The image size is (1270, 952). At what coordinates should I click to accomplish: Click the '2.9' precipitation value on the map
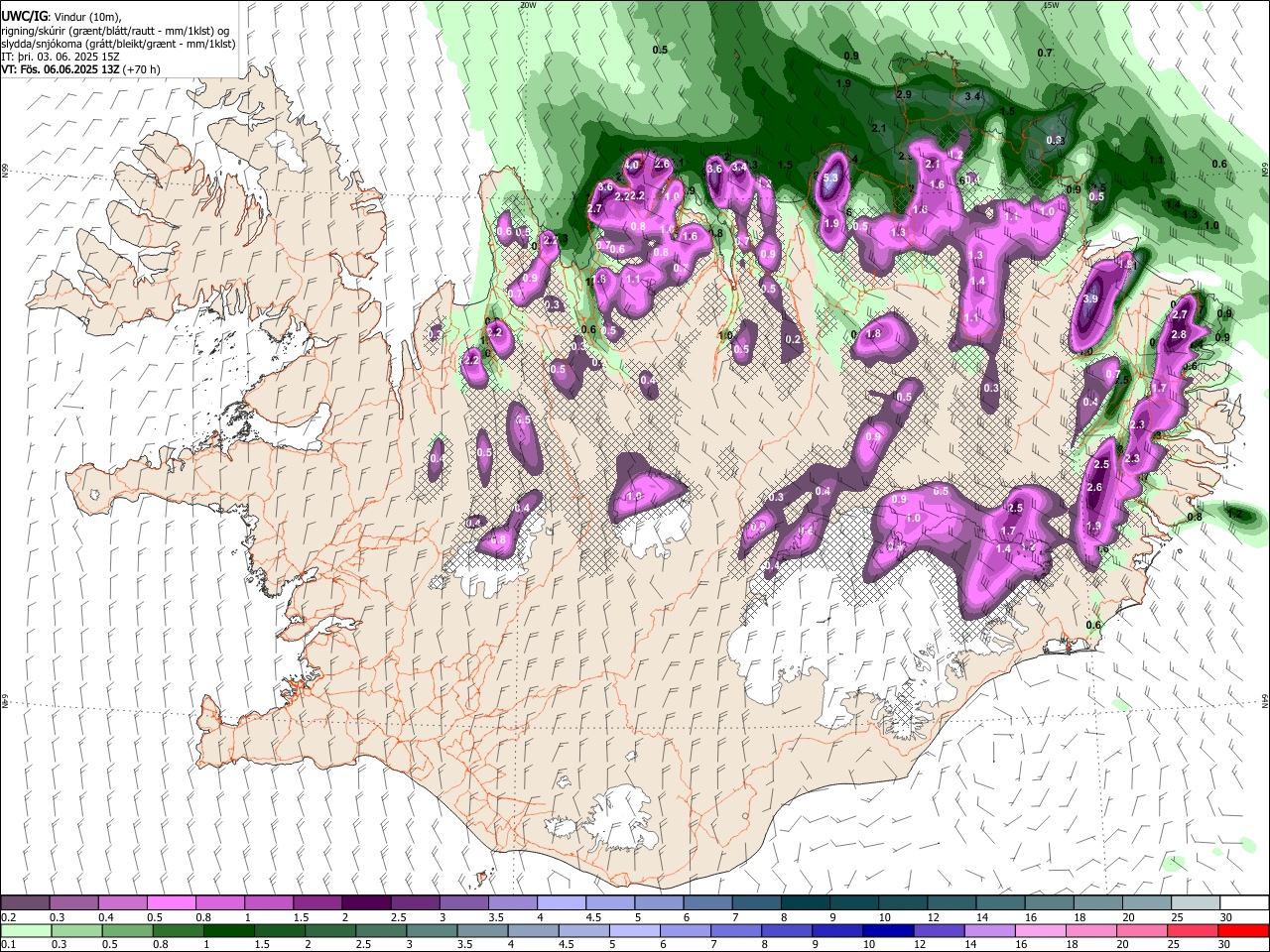(904, 94)
